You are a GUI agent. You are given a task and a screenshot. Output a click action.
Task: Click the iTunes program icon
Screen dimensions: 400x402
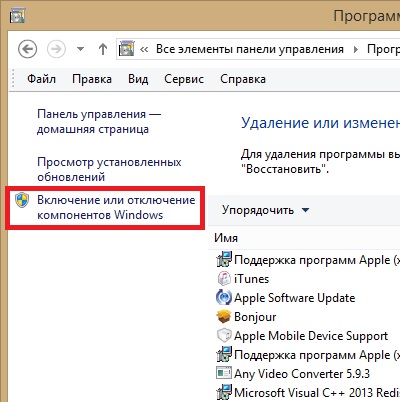224,278
